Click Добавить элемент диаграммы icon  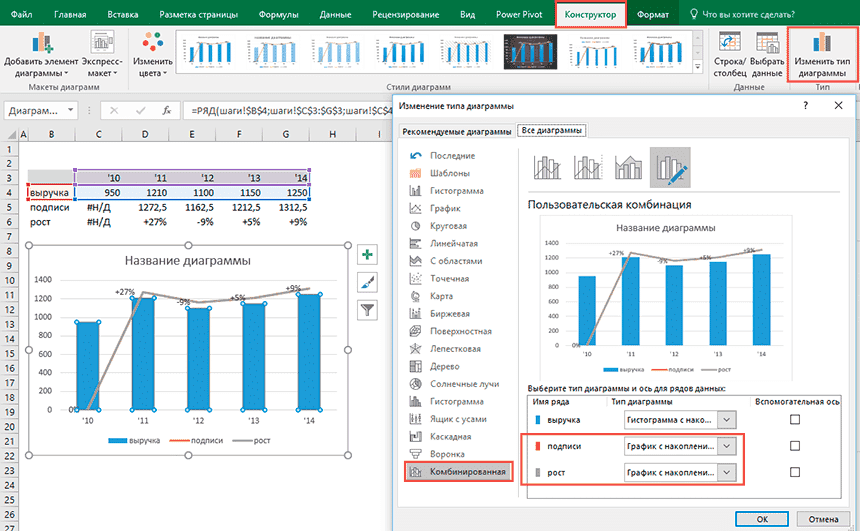pos(41,44)
